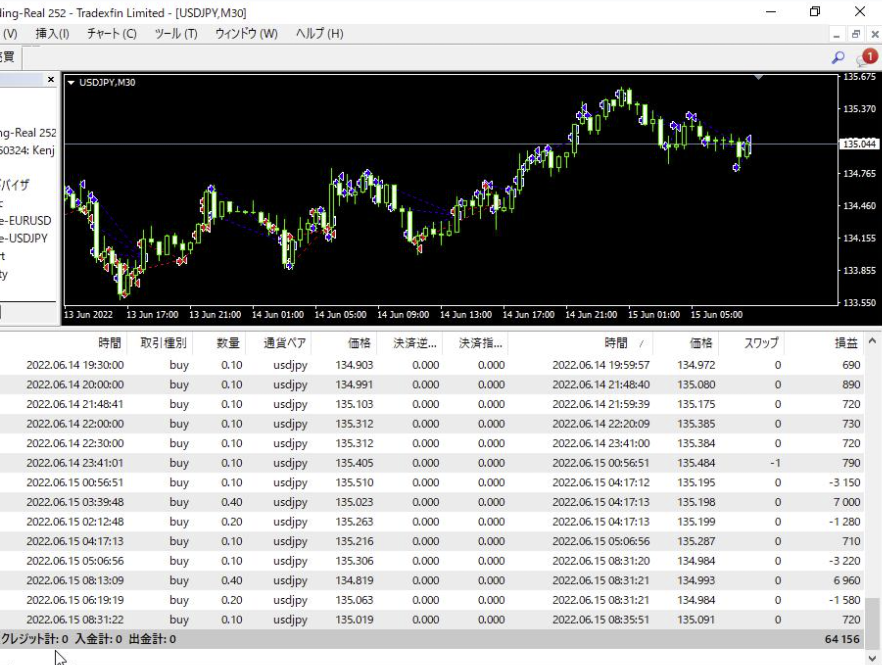
Task: Select the trade opened 2022.06.14 22:00:00
Action: point(432,424)
